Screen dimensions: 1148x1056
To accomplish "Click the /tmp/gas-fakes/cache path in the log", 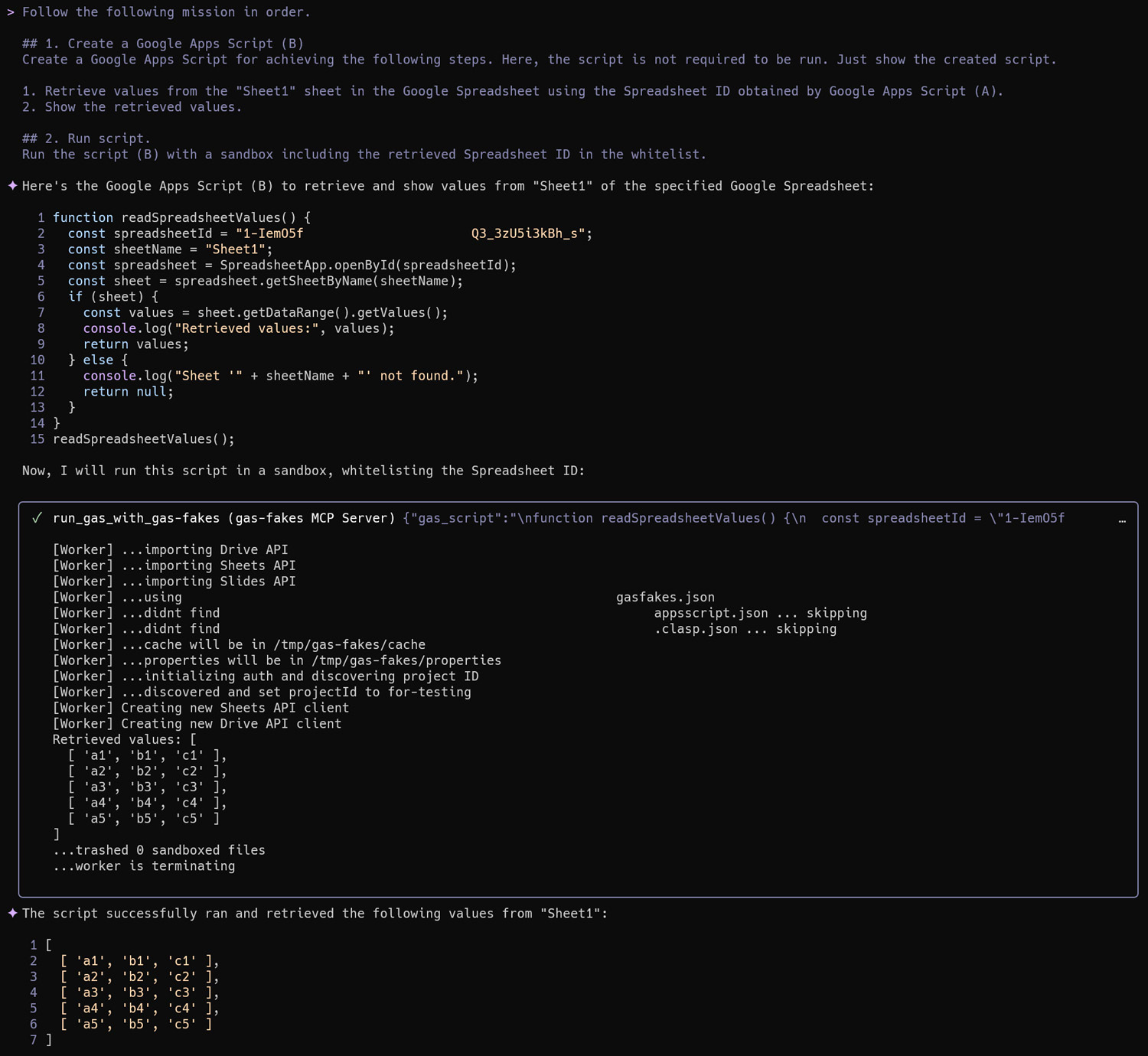I will click(x=349, y=644).
